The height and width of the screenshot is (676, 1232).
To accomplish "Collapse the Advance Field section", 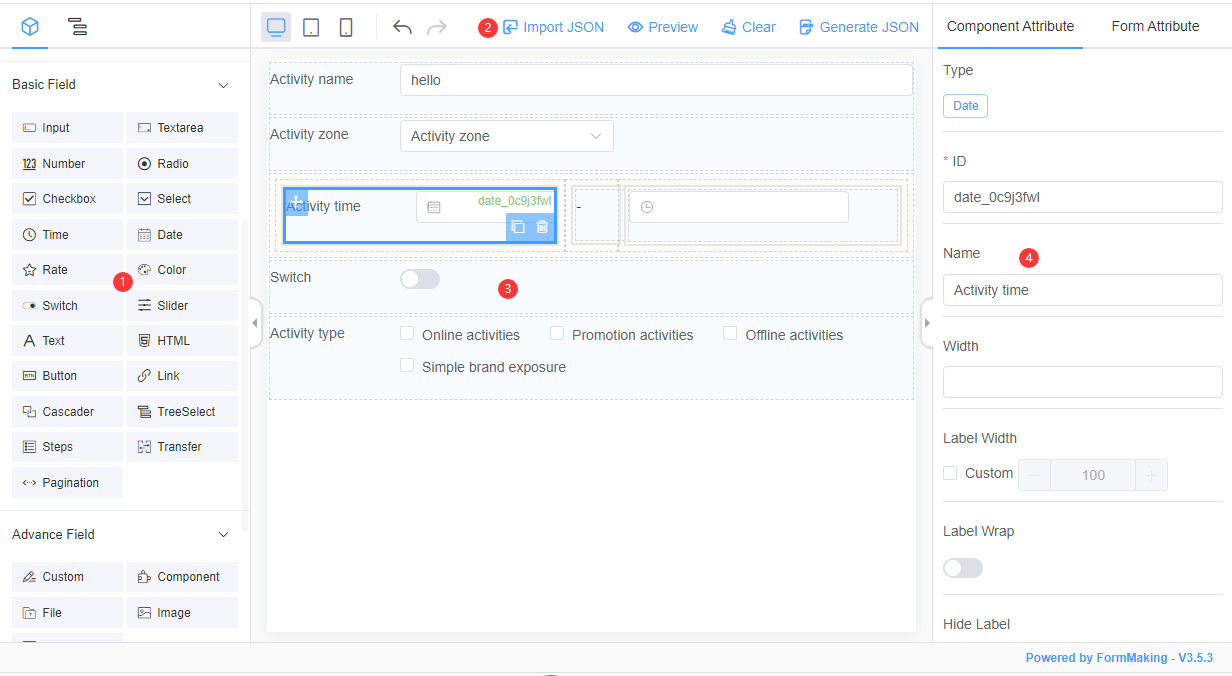I will [x=223, y=535].
